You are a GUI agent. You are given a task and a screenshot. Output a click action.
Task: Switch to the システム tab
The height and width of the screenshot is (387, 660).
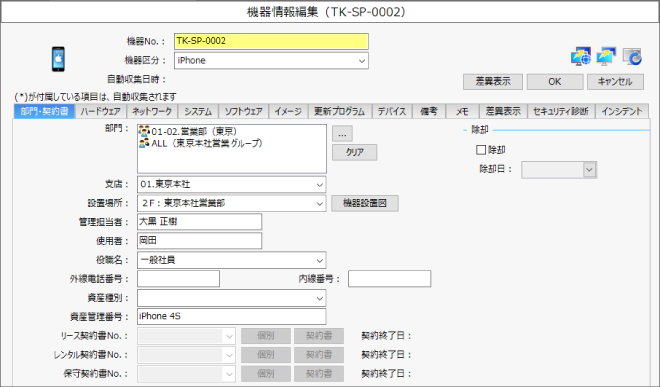(x=198, y=111)
